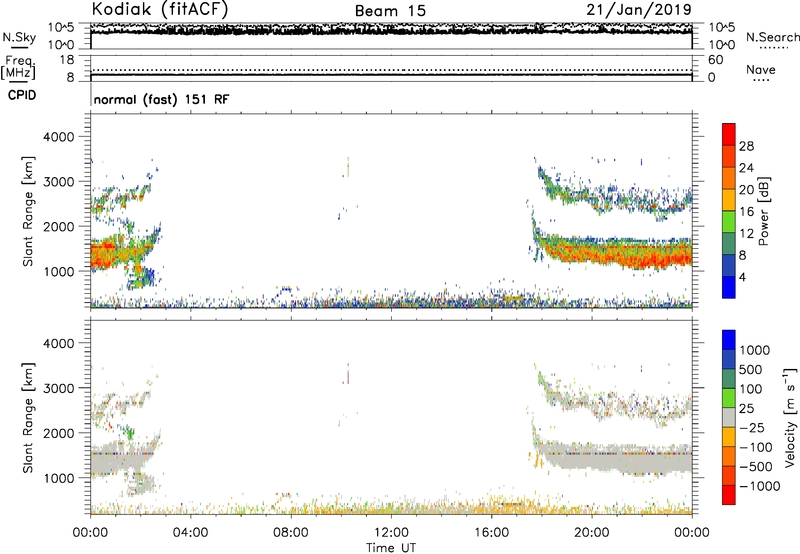This screenshot has width=800, height=554.
Task: Click the 00:00 label starting the time axis
Action: [x=90, y=533]
